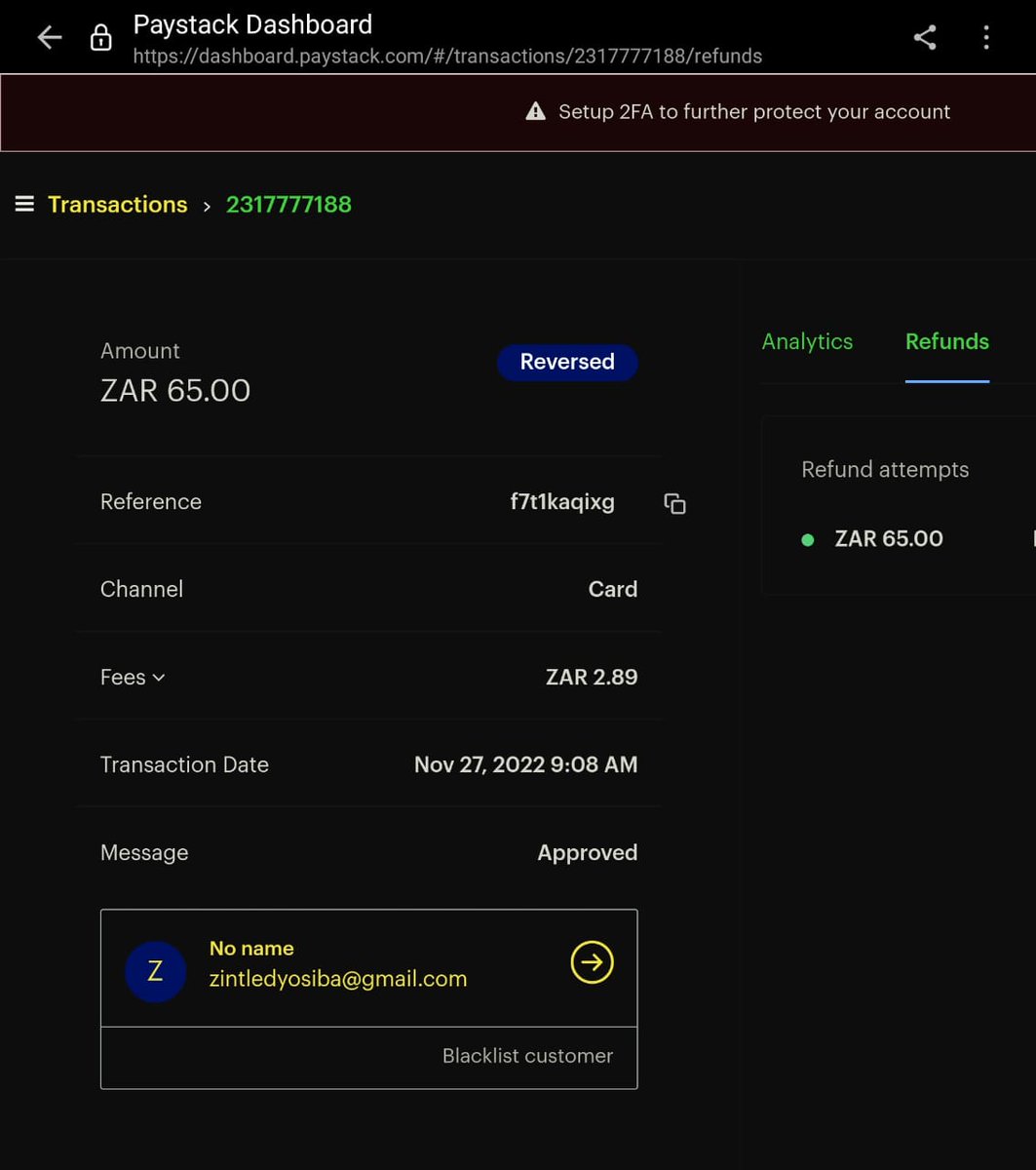
Task: Click the Reversed status badge
Action: coord(567,362)
